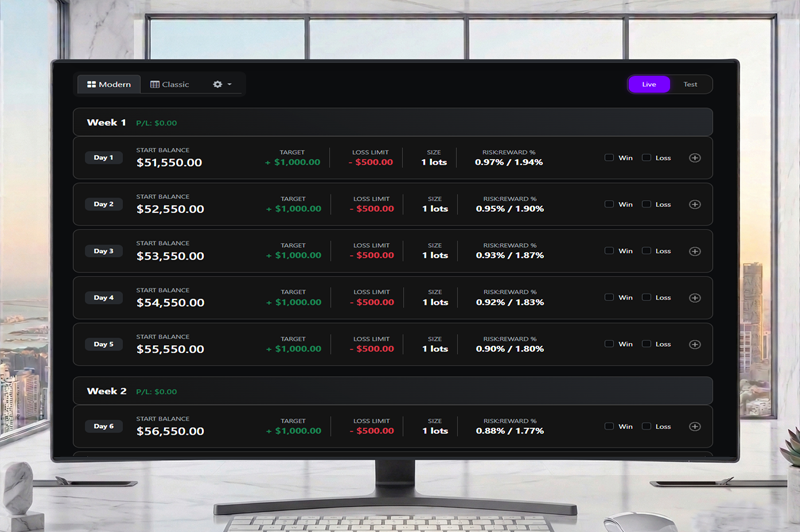This screenshot has height=532, width=800.
Task: Click Day 1 loss limit - $500.00
Action: click(371, 162)
